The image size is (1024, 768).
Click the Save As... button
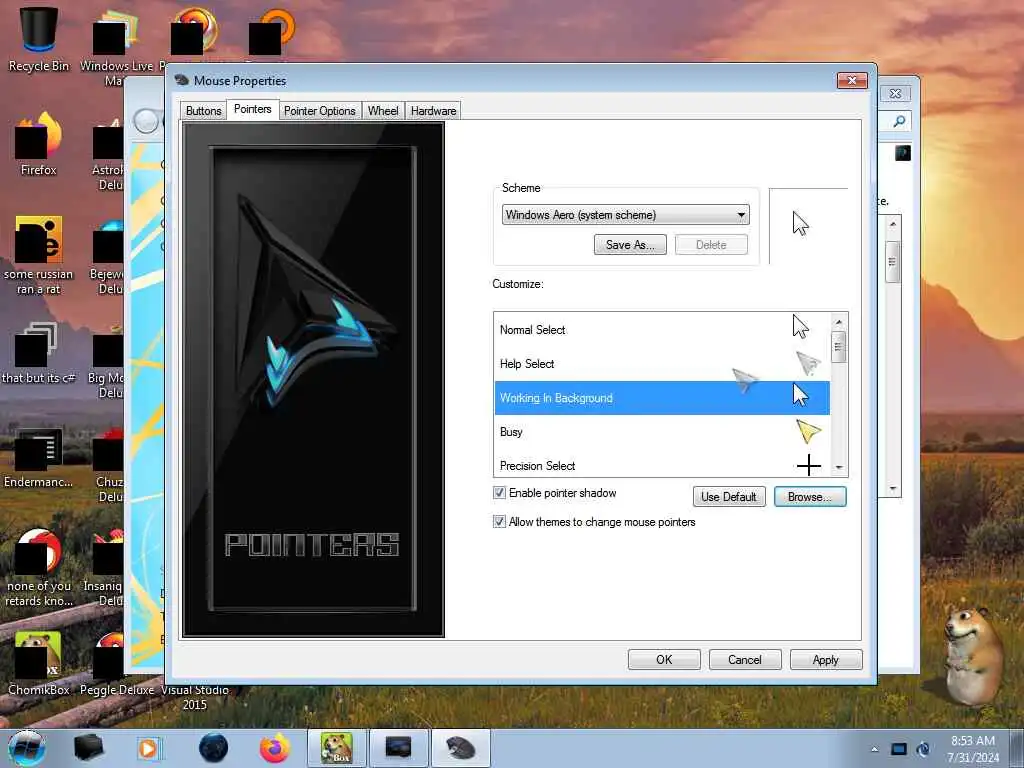tap(630, 245)
